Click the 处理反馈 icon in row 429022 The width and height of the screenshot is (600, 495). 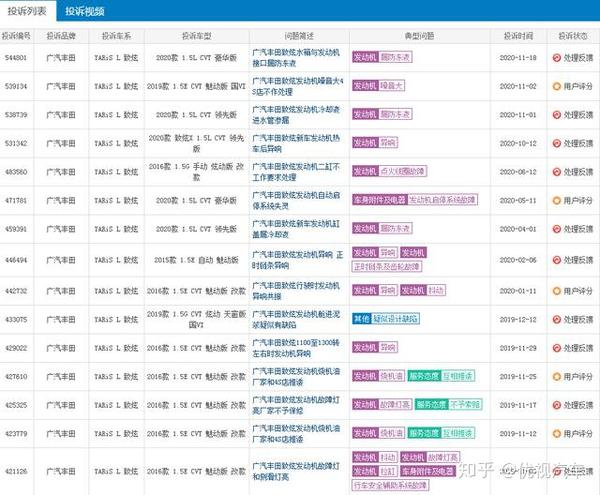coord(556,348)
